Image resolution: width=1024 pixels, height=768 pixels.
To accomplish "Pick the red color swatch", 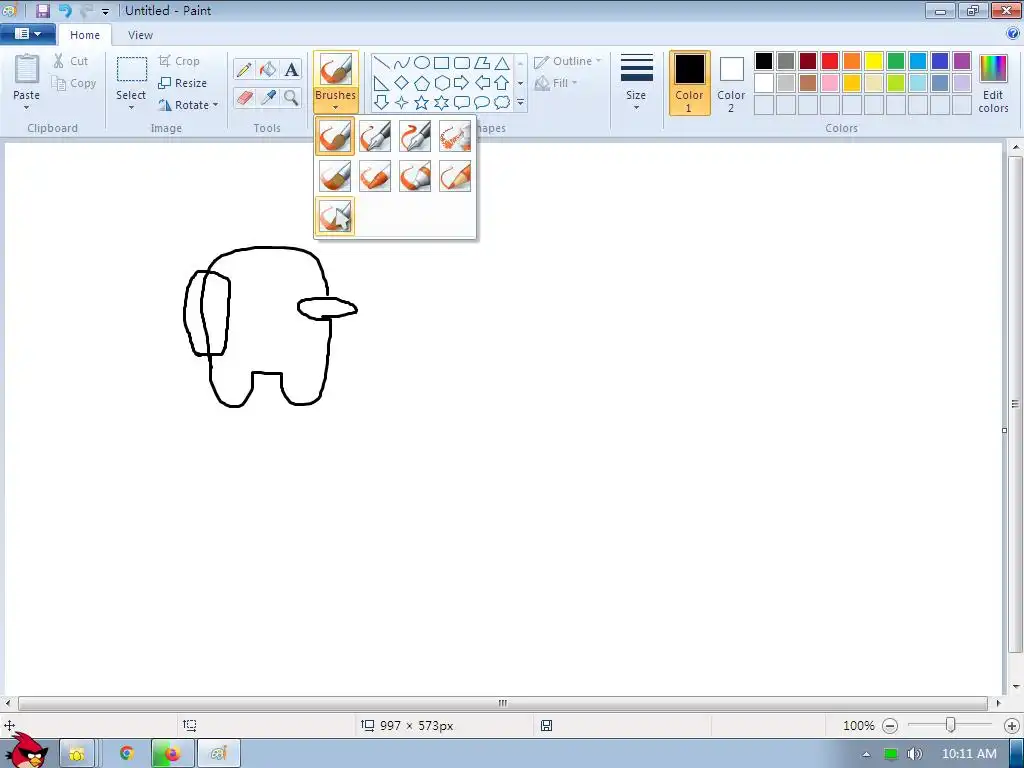I will click(x=830, y=61).
